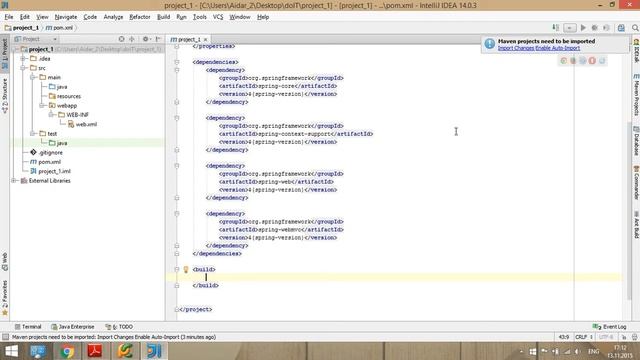The image size is (640, 360).
Task: Toggle the Ant Build side panel
Action: tap(636, 224)
